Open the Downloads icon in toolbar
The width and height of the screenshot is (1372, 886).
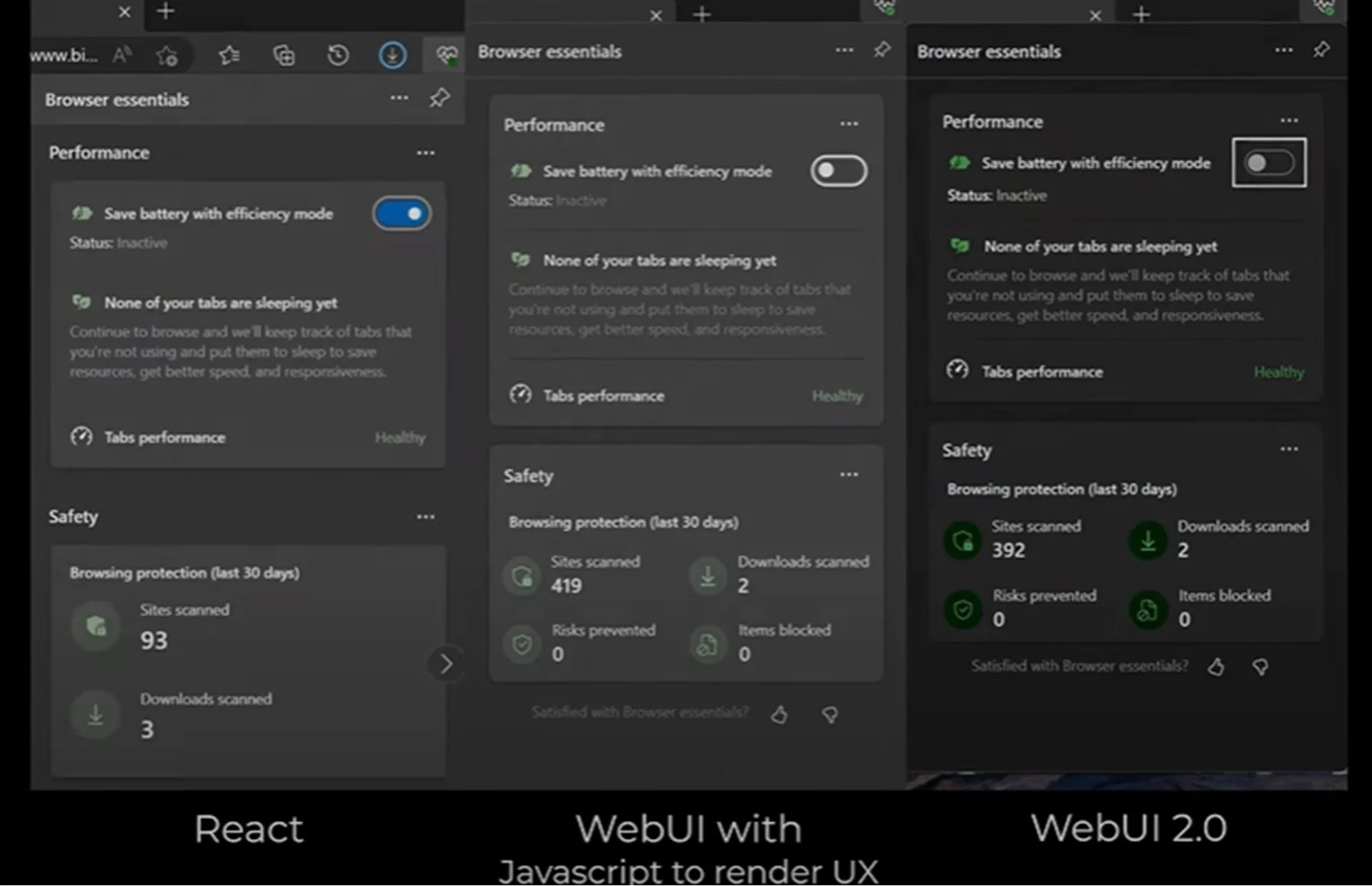[392, 55]
